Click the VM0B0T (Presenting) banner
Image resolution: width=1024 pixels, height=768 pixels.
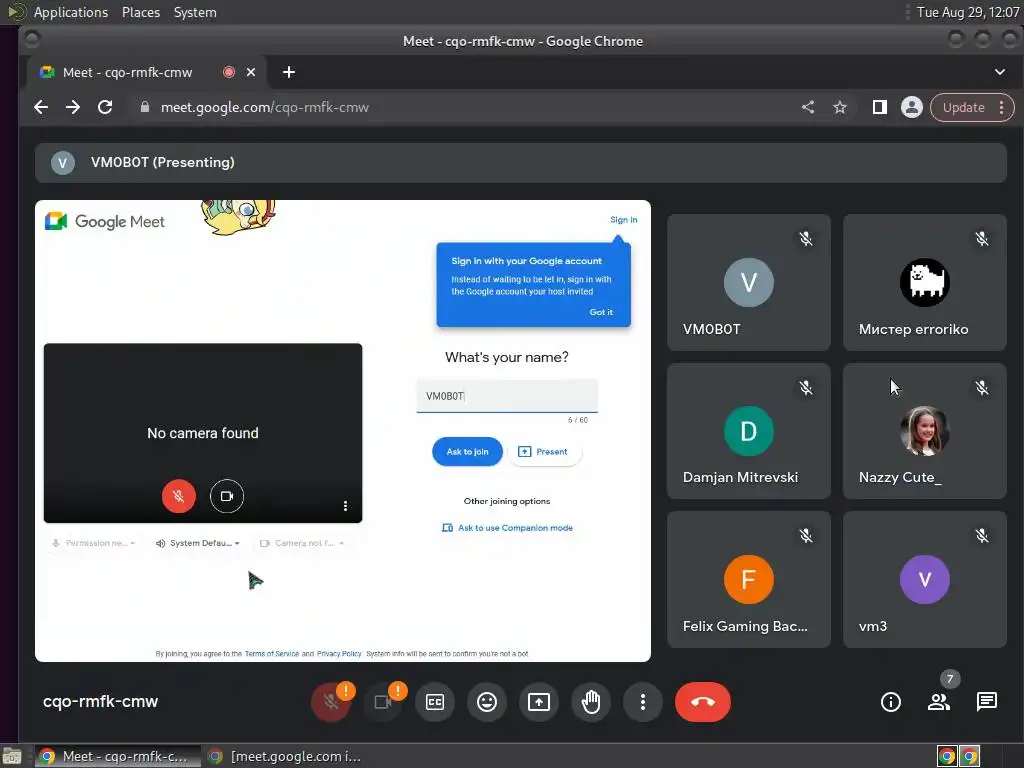pyautogui.click(x=520, y=163)
